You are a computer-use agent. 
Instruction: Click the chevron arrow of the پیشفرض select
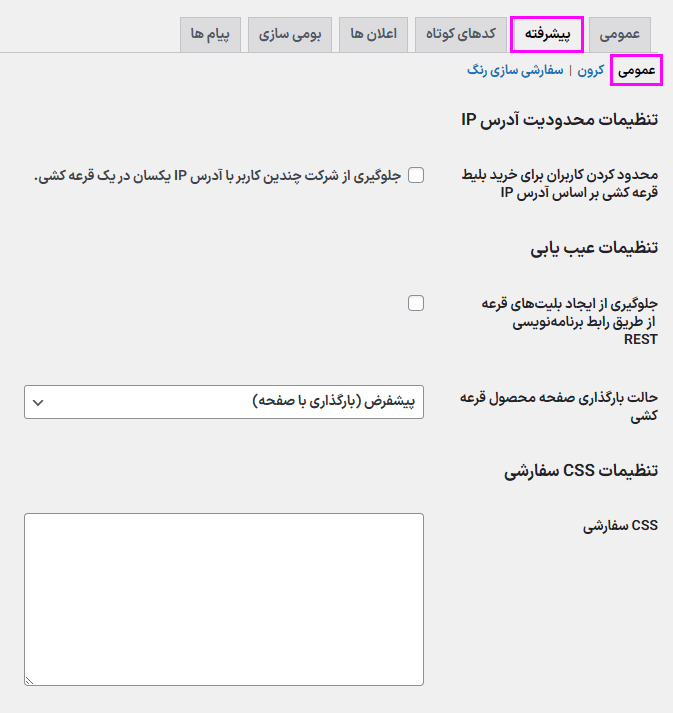point(39,402)
